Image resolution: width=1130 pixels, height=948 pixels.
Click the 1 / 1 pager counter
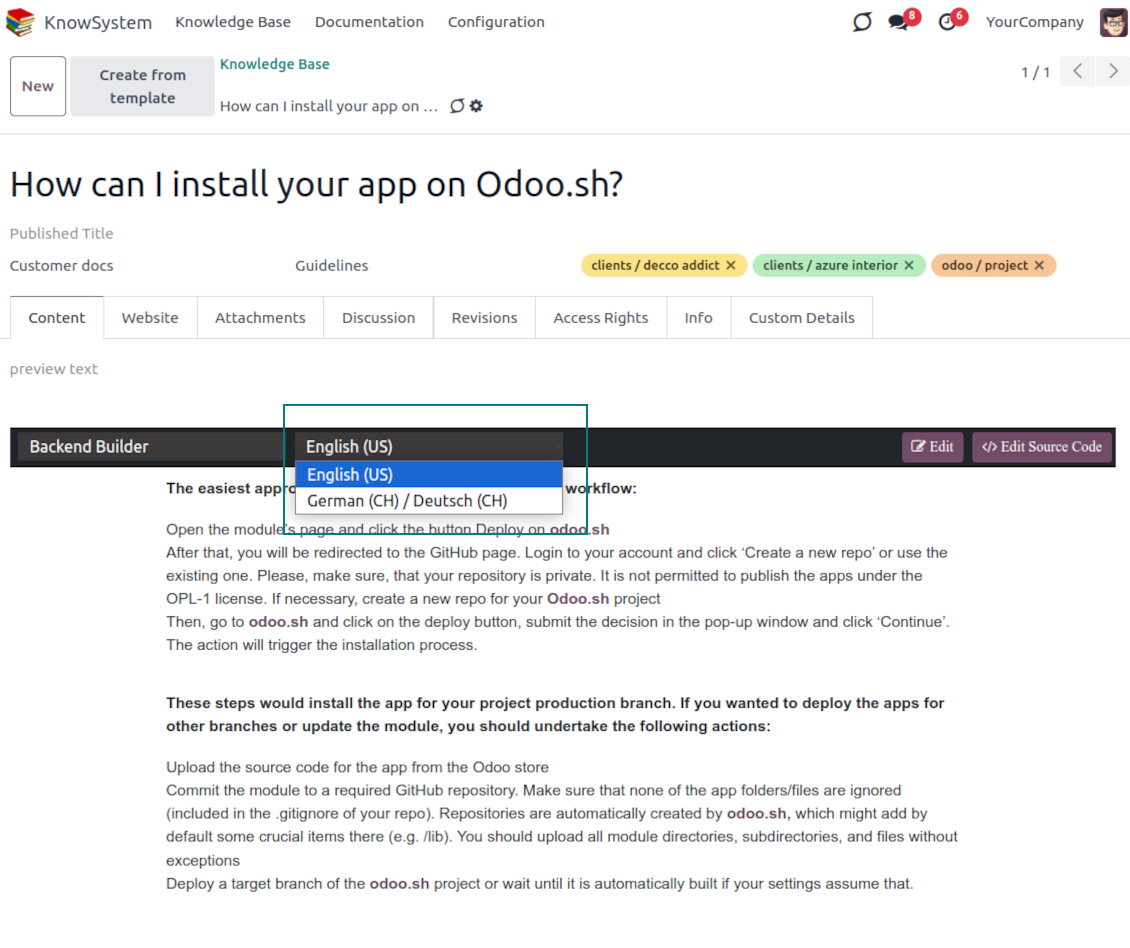1036,72
